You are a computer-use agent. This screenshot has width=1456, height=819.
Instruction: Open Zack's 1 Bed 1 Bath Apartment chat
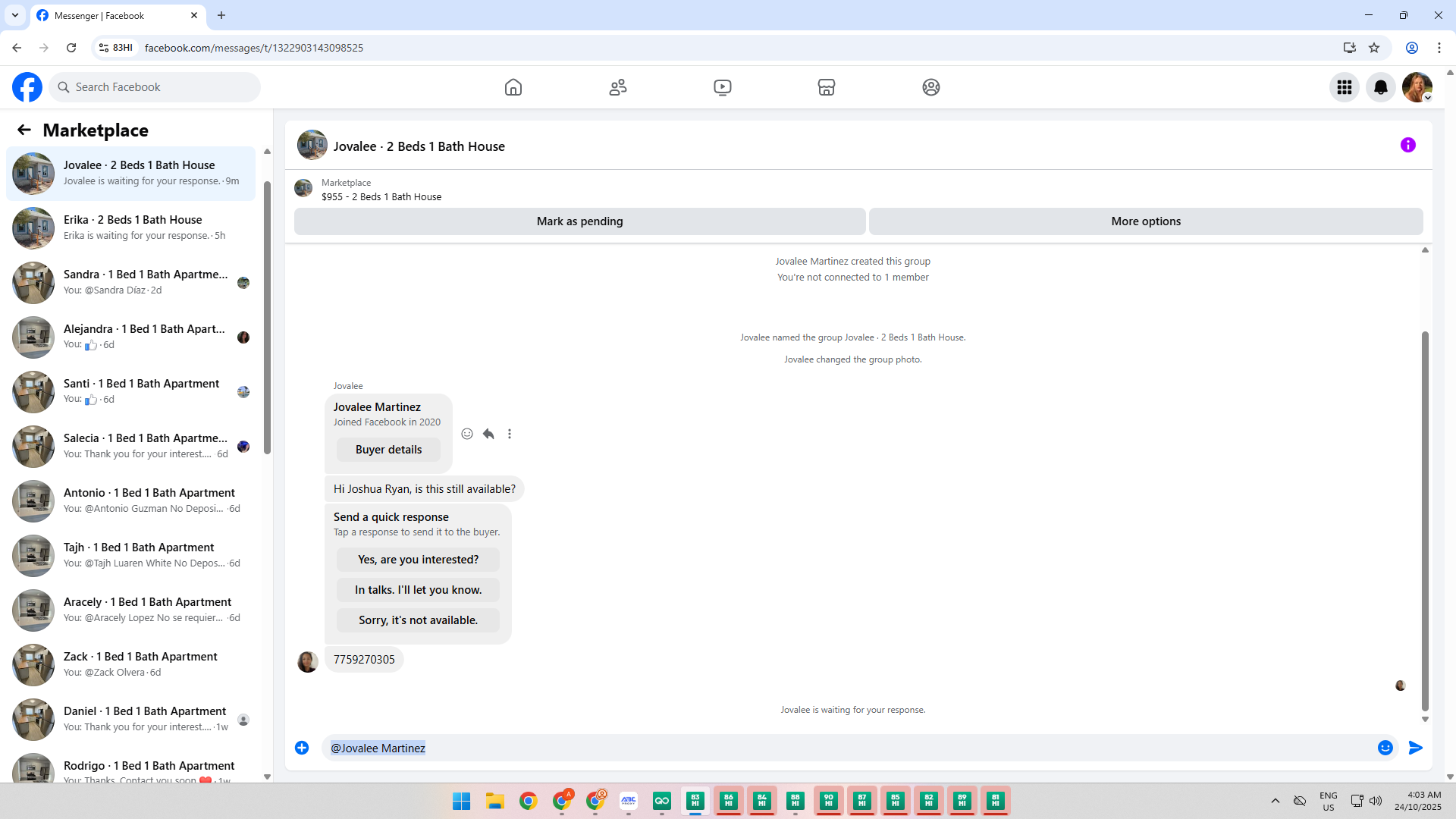click(130, 664)
